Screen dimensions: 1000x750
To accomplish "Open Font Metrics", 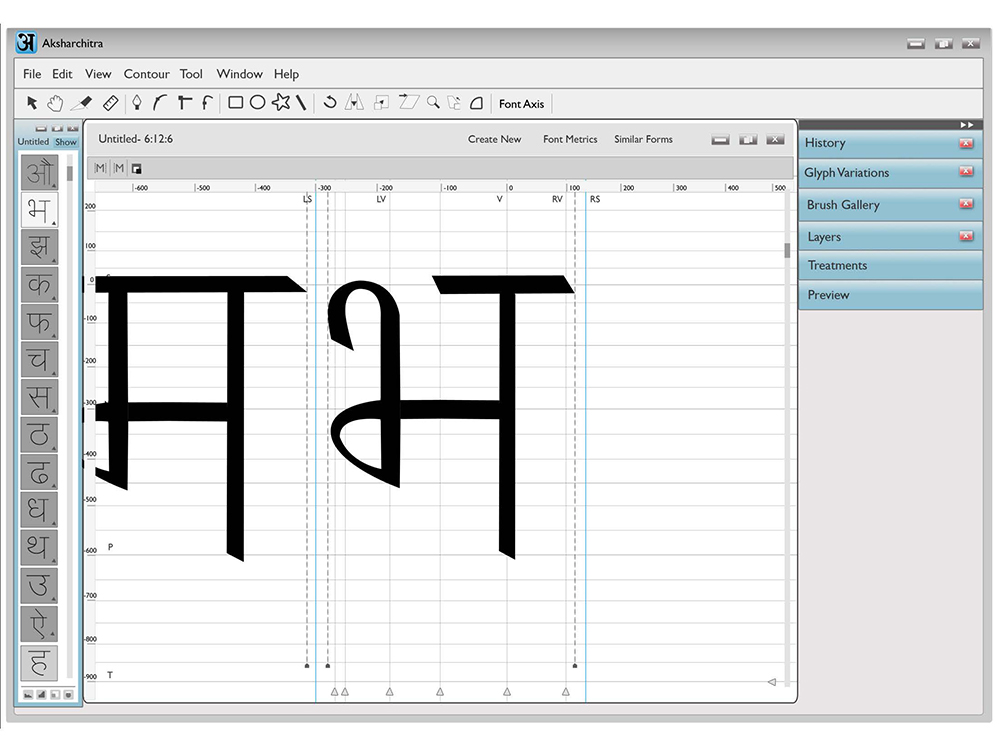I will pos(570,139).
